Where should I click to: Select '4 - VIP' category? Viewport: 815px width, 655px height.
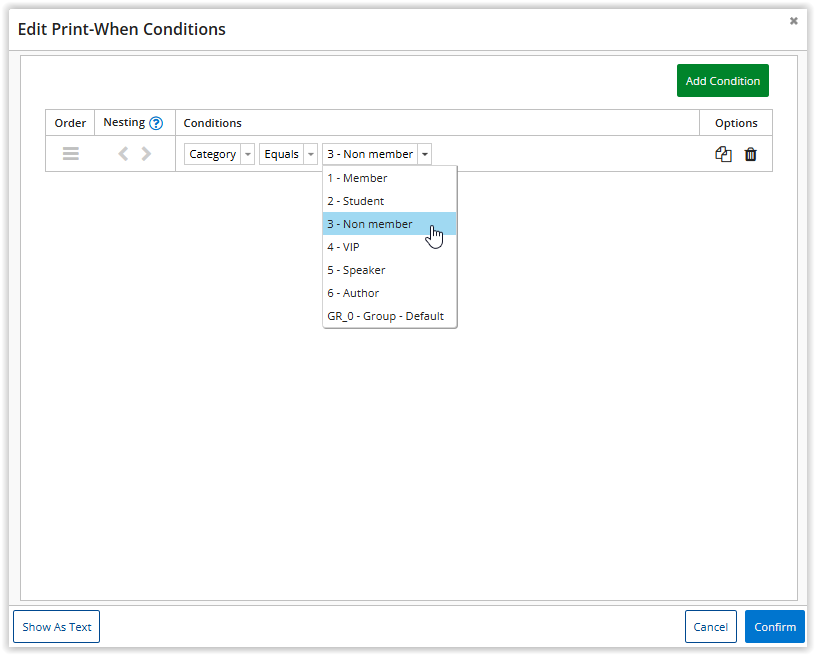tap(343, 247)
